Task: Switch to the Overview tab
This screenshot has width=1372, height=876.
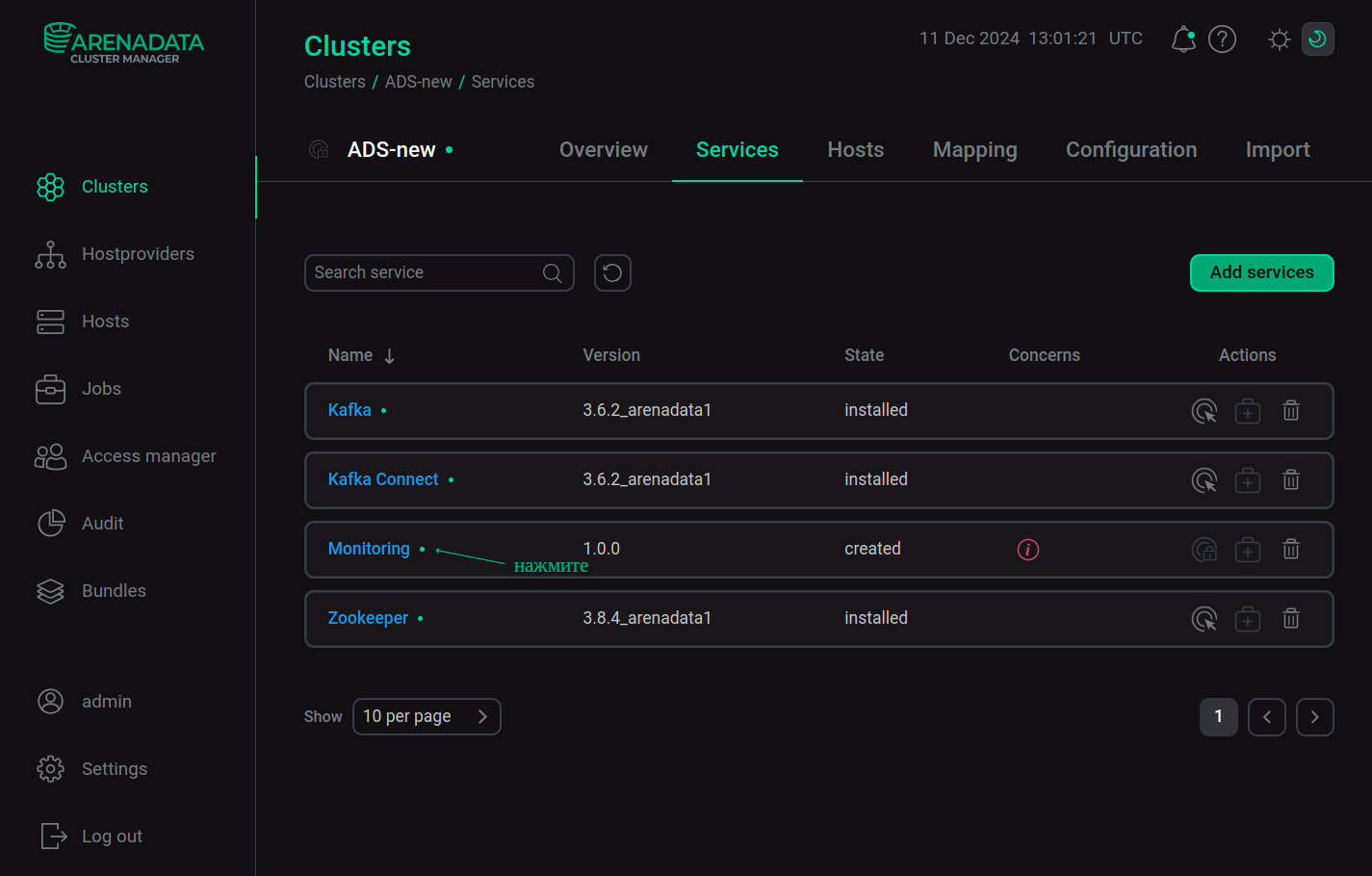Action: click(604, 150)
